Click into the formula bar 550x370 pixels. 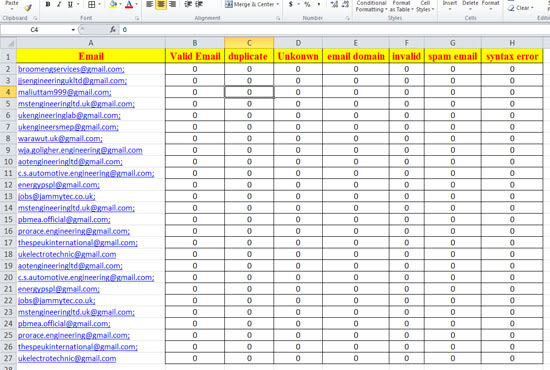click(335, 30)
